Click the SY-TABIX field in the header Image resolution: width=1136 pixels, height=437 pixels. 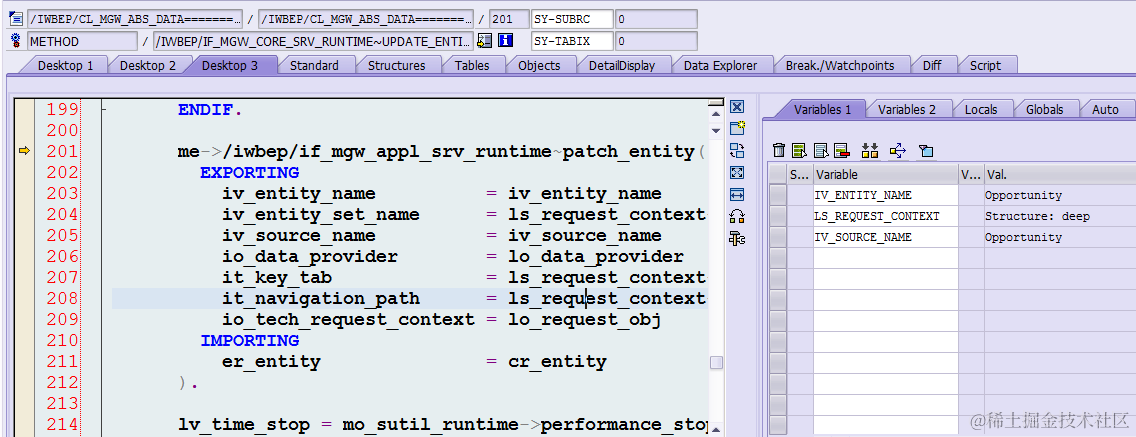pyautogui.click(x=572, y=41)
